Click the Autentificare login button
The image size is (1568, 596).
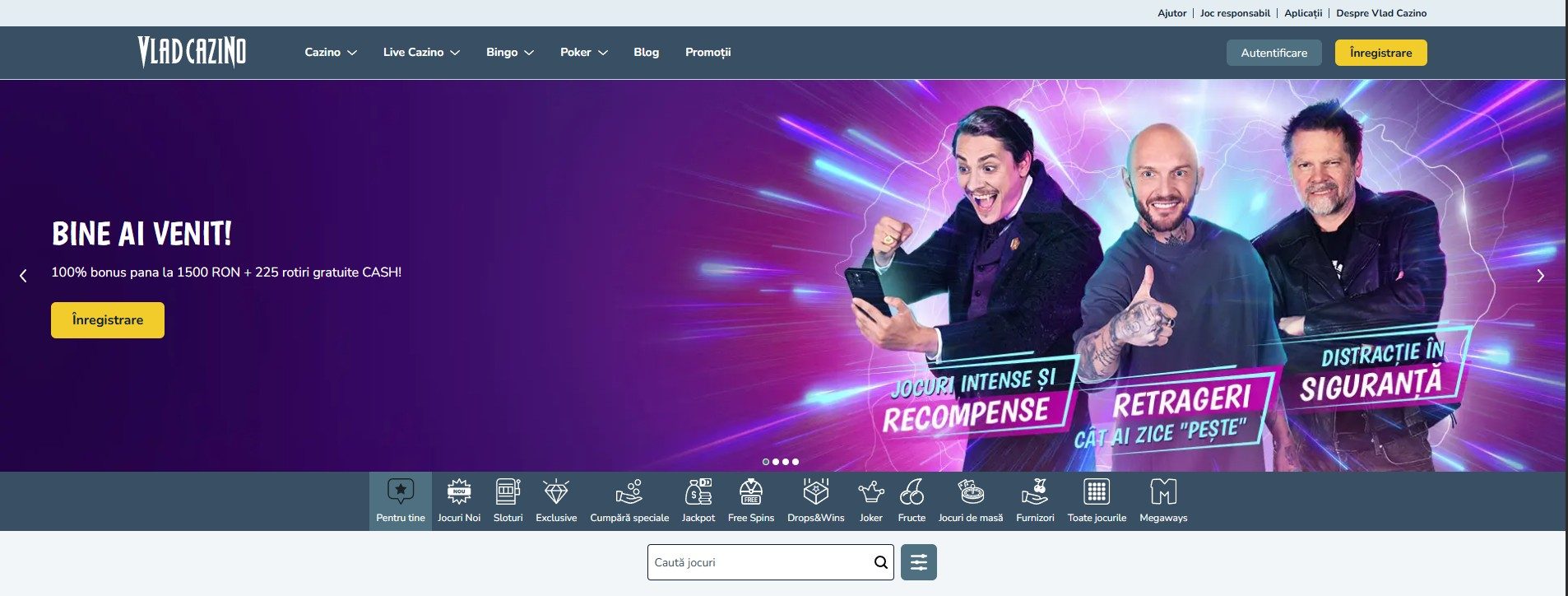pyautogui.click(x=1273, y=53)
